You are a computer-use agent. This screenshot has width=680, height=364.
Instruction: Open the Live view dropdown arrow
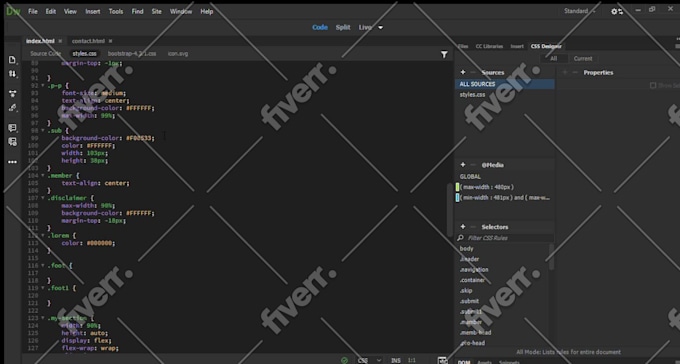click(x=380, y=27)
